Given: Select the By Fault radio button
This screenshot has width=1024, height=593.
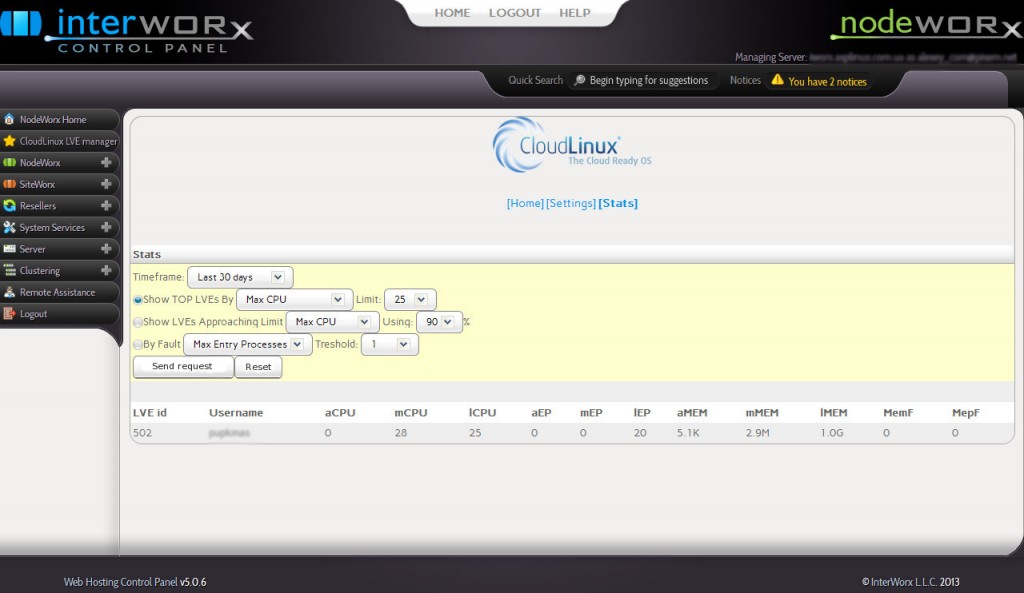Looking at the screenshot, I should [x=138, y=344].
